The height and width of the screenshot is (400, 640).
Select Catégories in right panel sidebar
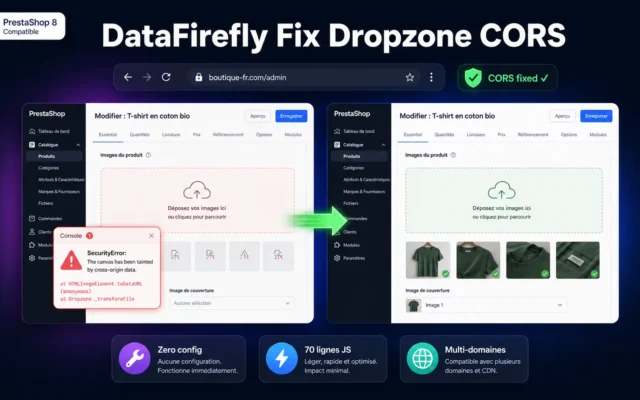tap(353, 168)
